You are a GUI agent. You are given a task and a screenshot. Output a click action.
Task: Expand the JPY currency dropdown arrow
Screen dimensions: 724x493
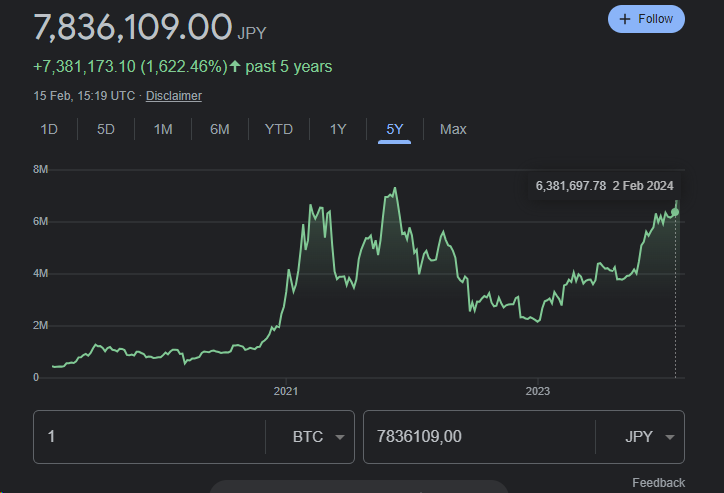(669, 438)
